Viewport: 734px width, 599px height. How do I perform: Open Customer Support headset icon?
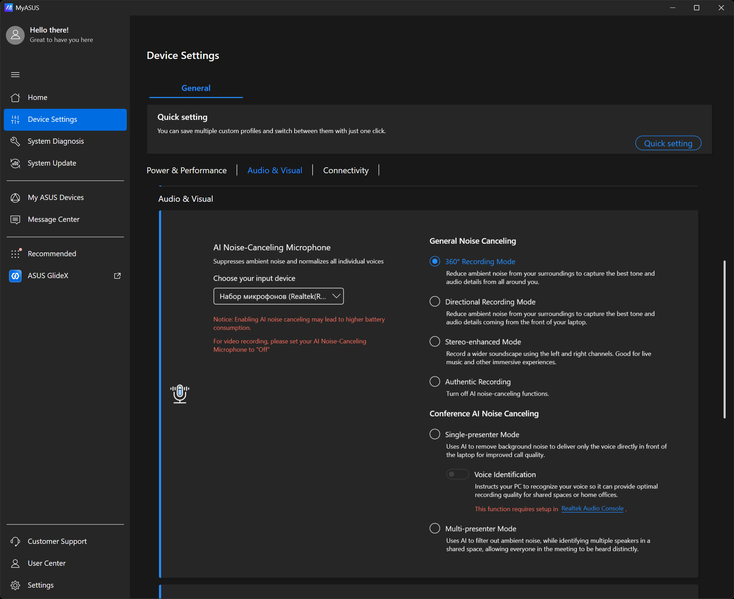click(x=15, y=541)
